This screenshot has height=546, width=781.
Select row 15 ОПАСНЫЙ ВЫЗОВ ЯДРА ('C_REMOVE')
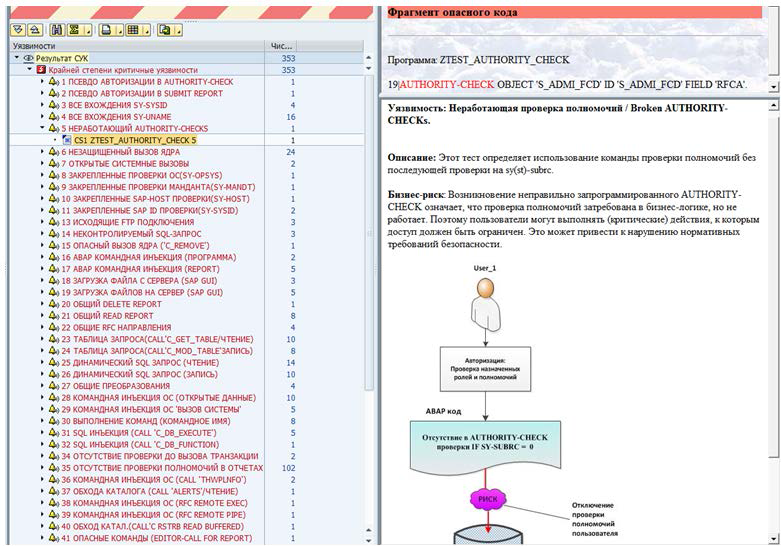187,245
